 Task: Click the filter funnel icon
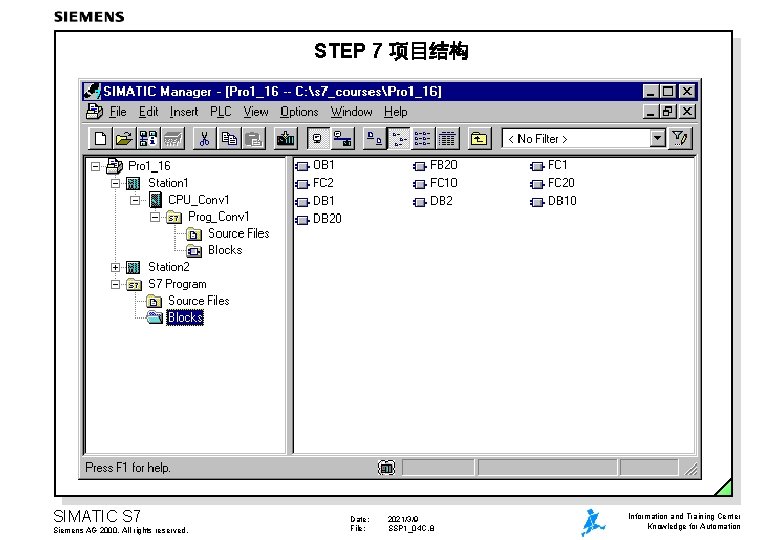pyautogui.click(x=680, y=138)
